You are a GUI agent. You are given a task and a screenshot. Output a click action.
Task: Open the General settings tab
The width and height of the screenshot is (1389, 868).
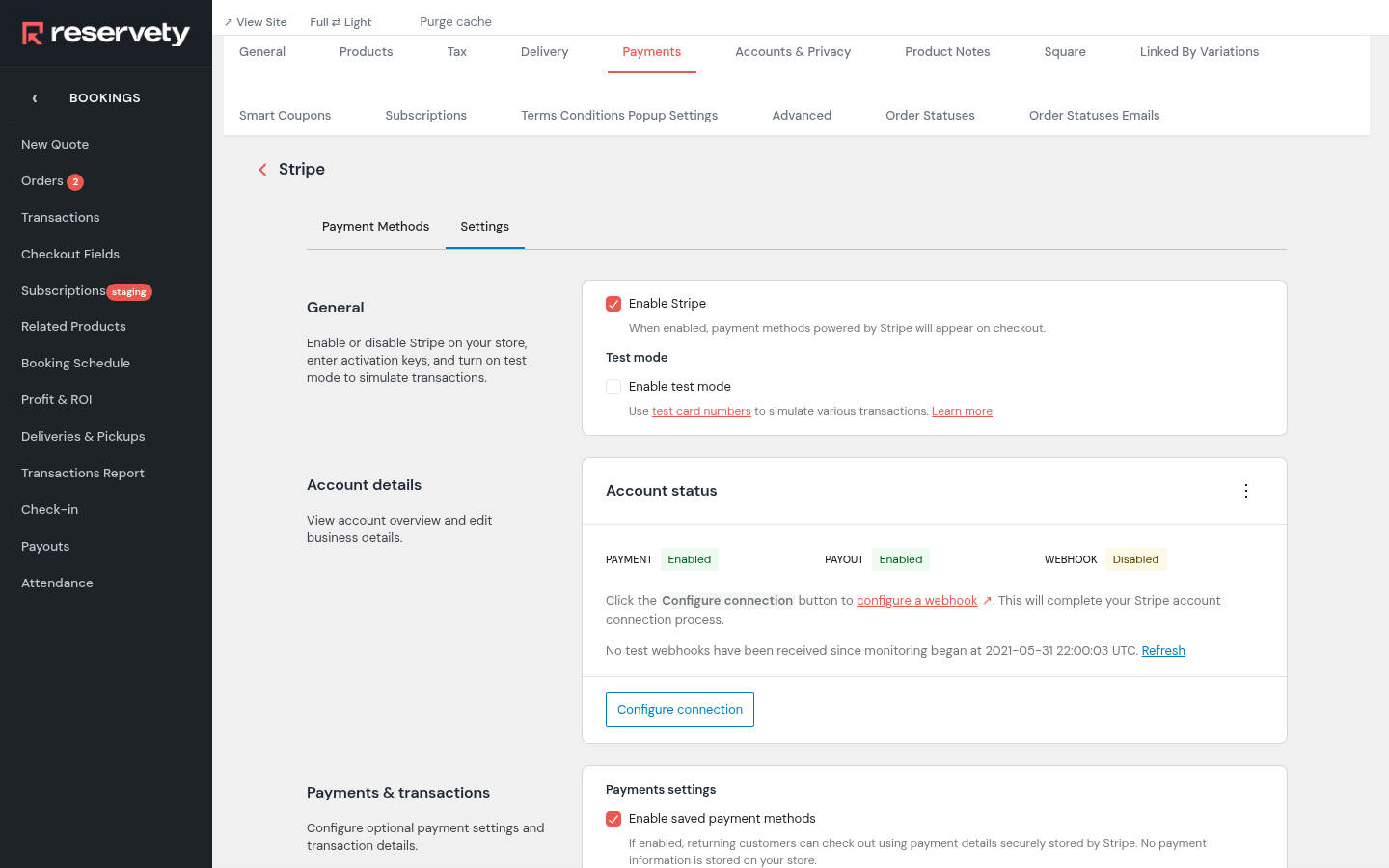pos(262,52)
